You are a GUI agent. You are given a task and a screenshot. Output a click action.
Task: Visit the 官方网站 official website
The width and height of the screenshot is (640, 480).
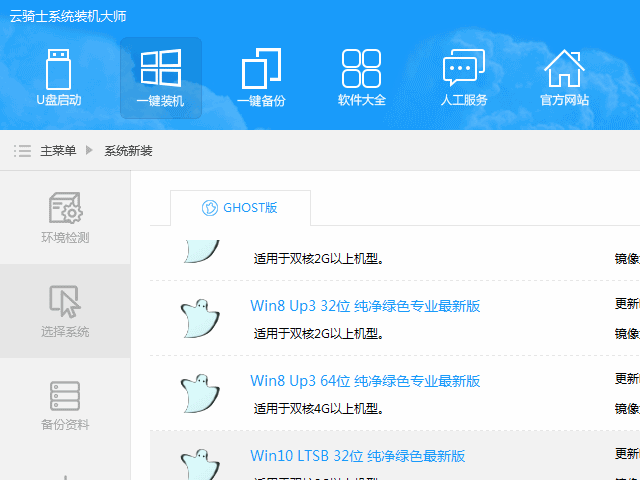[x=564, y=78]
